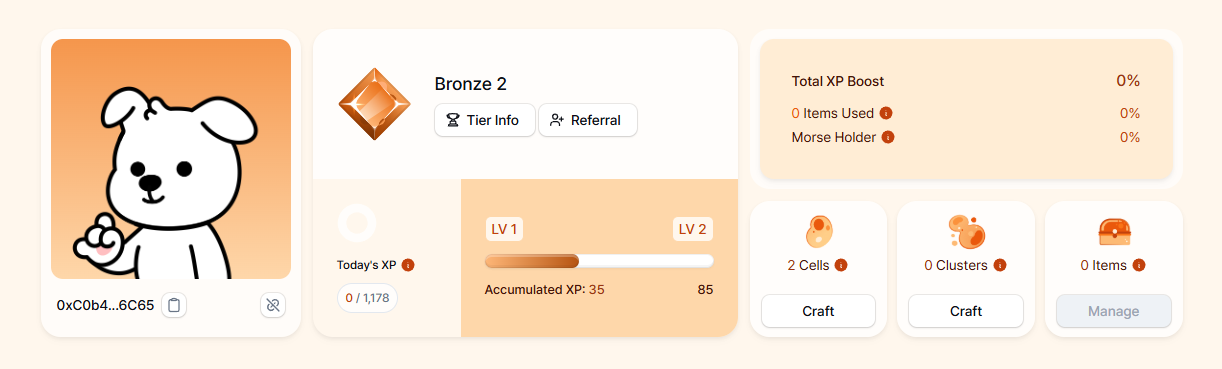Open info icon next to Today's XP

408,265
